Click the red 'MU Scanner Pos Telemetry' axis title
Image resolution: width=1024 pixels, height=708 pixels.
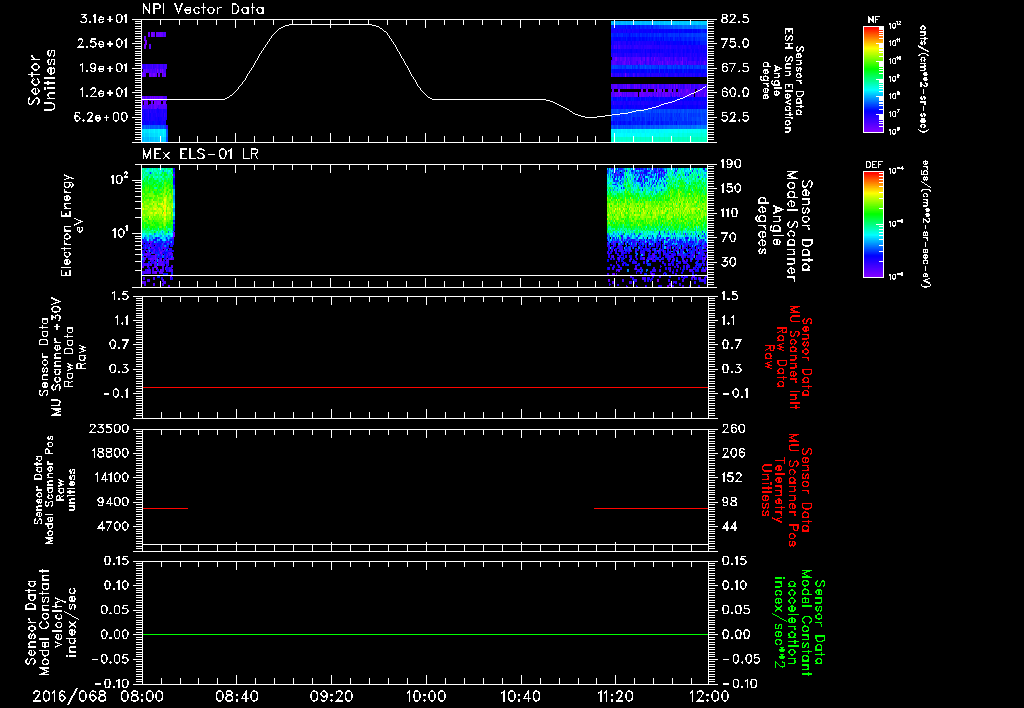(786, 490)
